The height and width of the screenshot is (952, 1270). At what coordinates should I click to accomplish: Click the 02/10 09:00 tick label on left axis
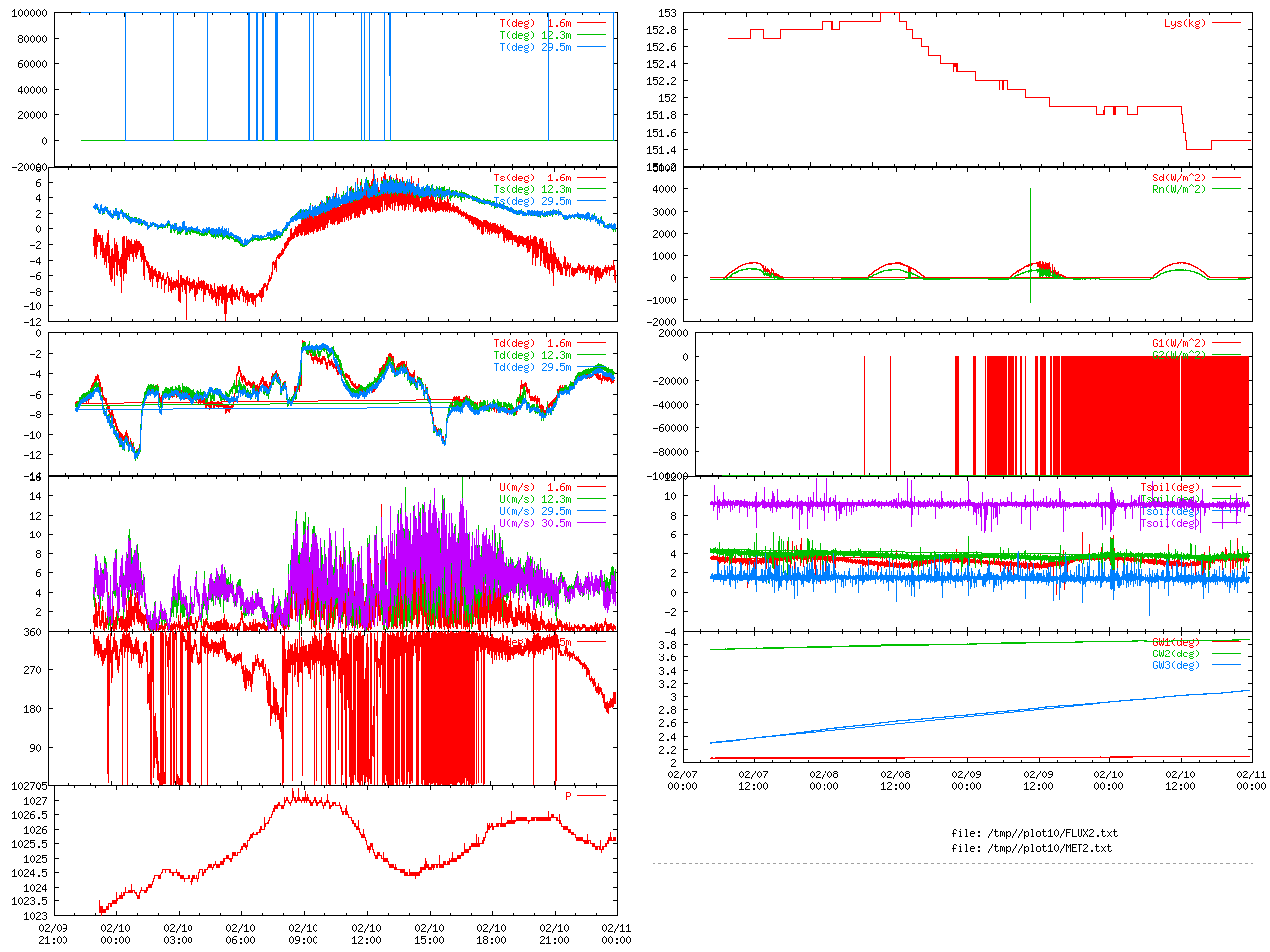point(304,934)
